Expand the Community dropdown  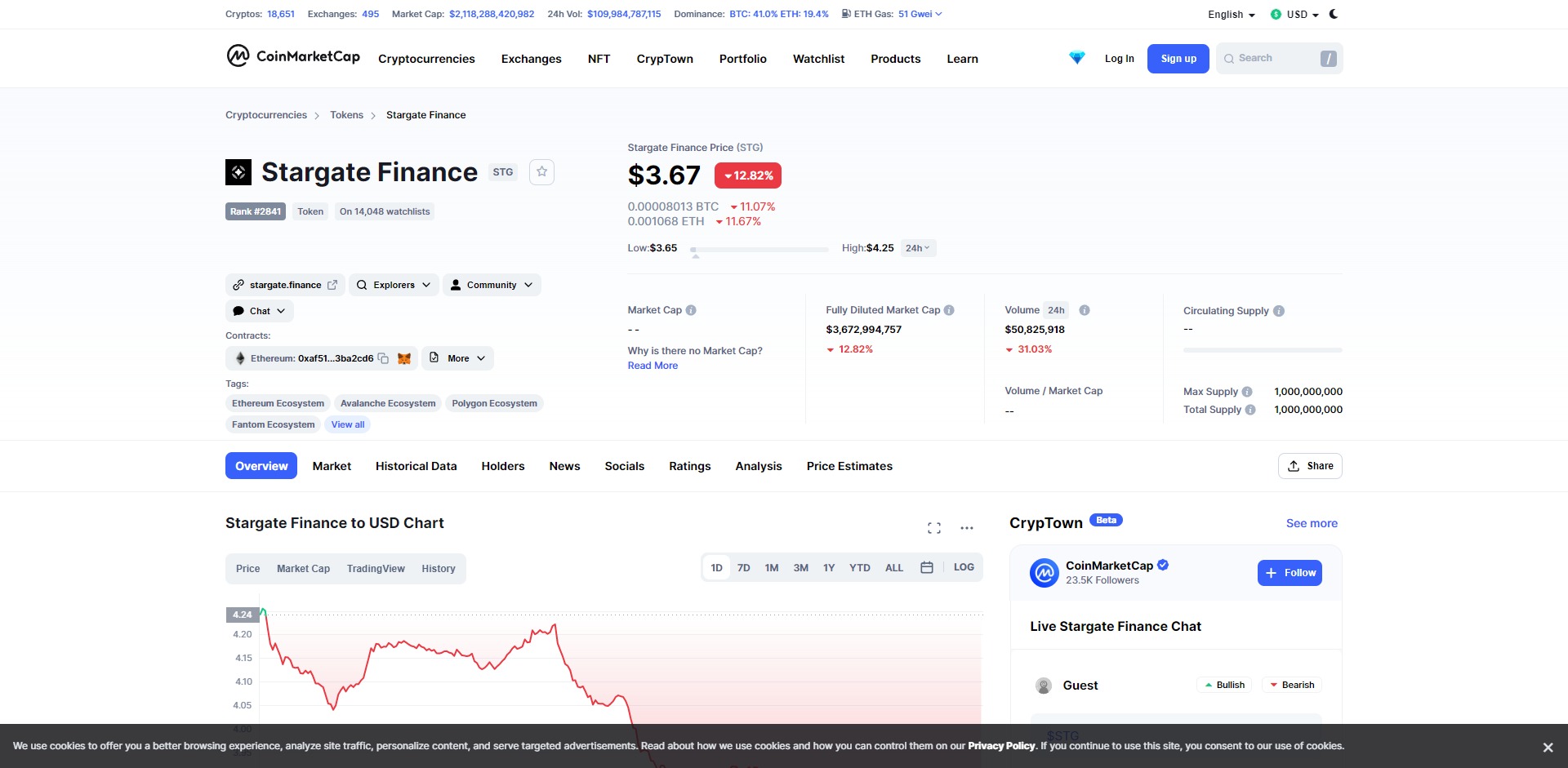point(492,285)
